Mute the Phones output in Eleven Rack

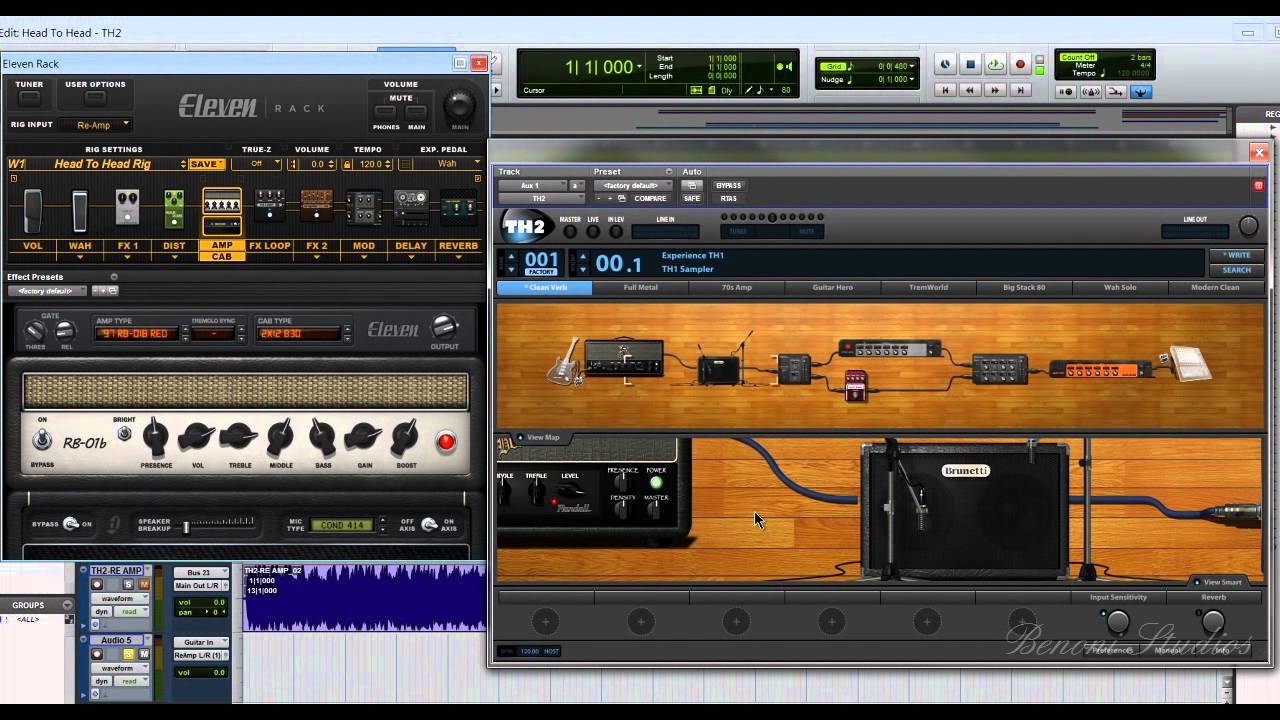(385, 112)
